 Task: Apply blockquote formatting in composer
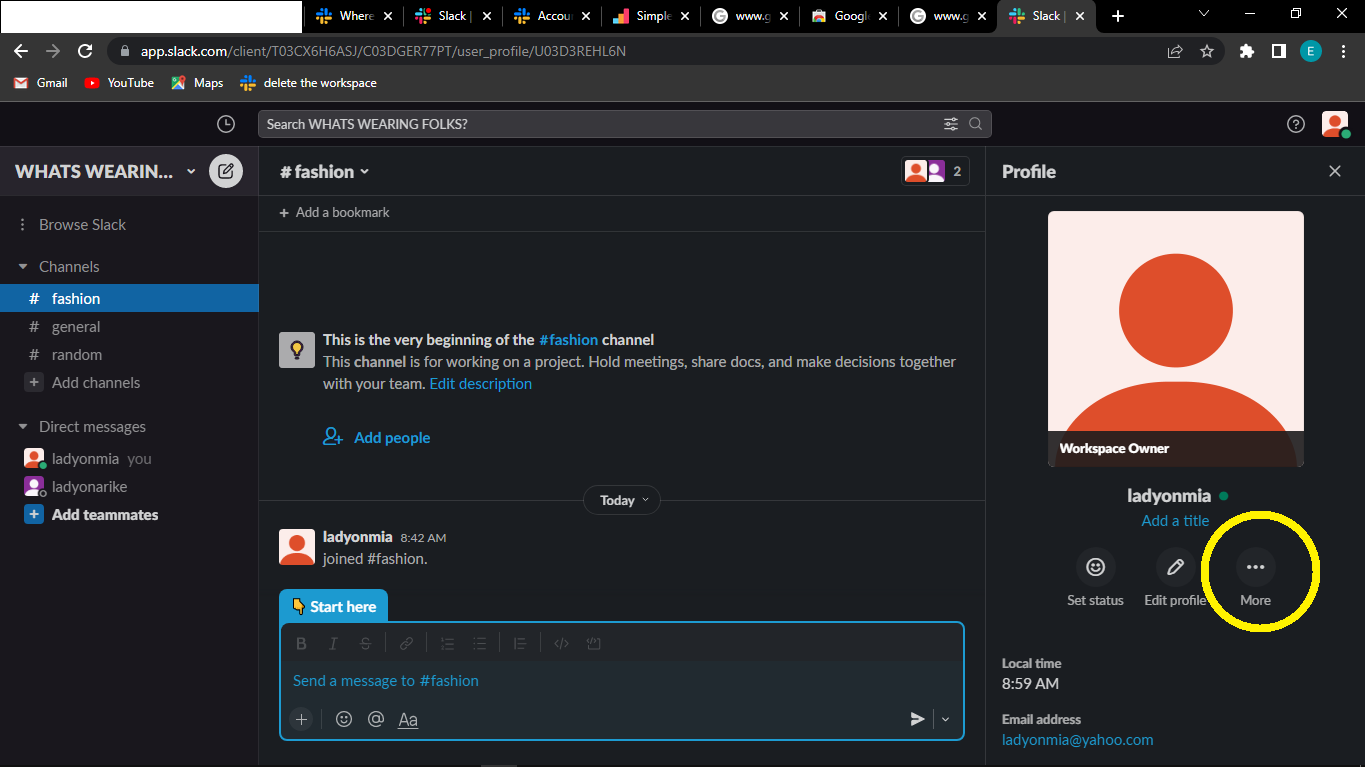click(x=520, y=643)
